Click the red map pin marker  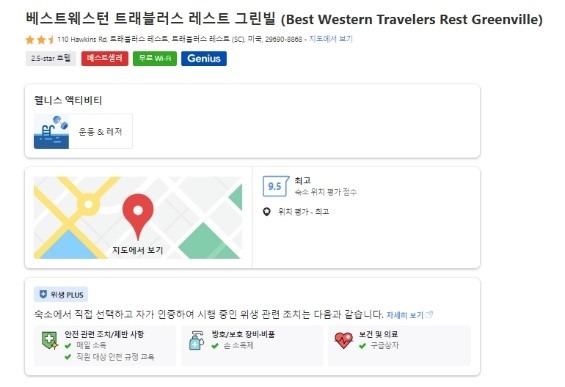click(138, 216)
